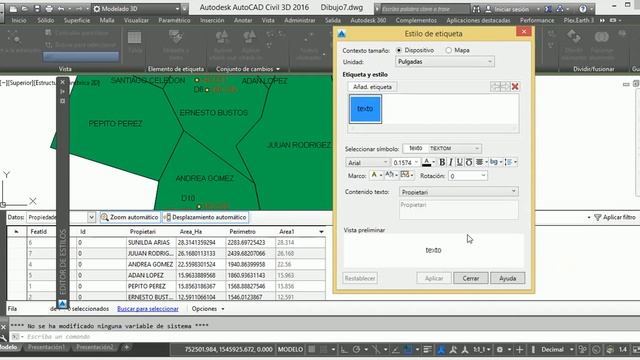Click the Propietari text content box

[459, 209]
